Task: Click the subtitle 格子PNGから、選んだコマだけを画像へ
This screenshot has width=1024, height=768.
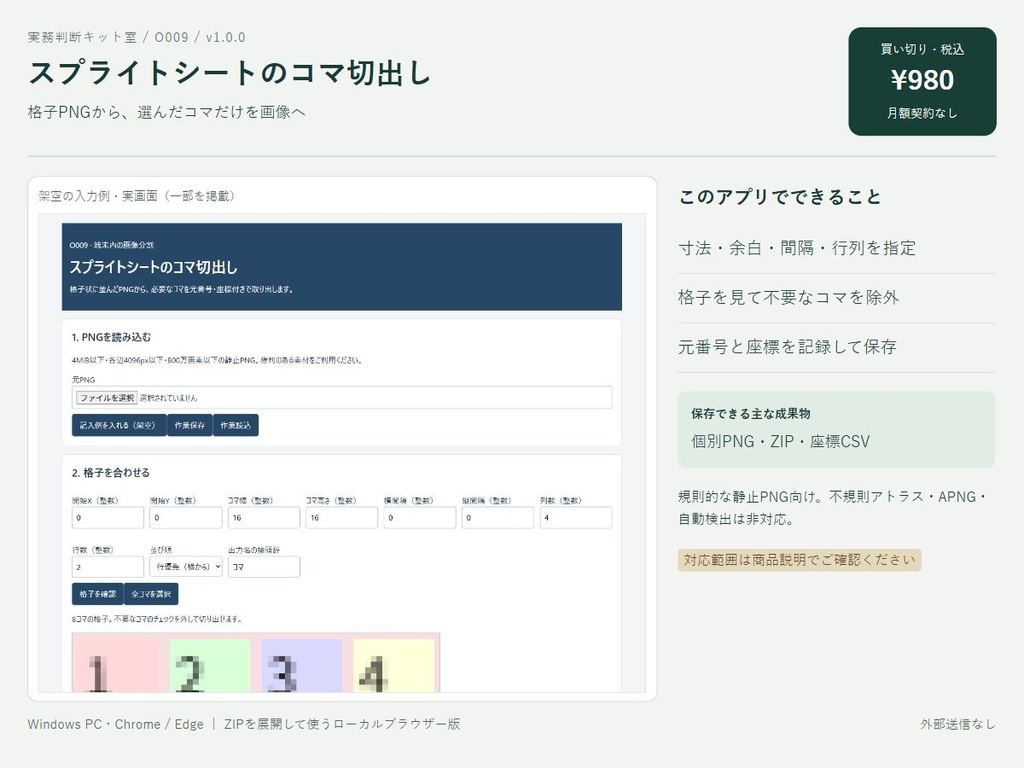Action: pyautogui.click(x=167, y=112)
